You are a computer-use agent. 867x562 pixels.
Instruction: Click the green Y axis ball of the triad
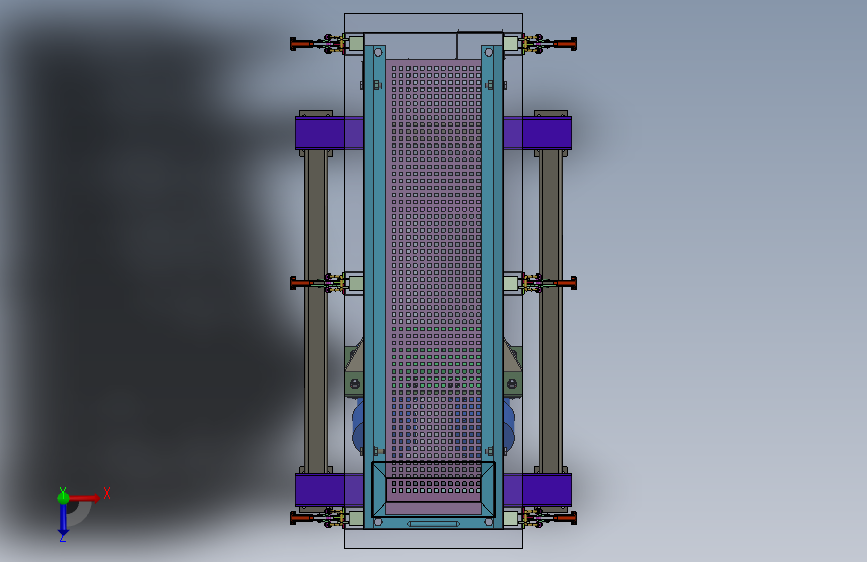tap(63, 497)
